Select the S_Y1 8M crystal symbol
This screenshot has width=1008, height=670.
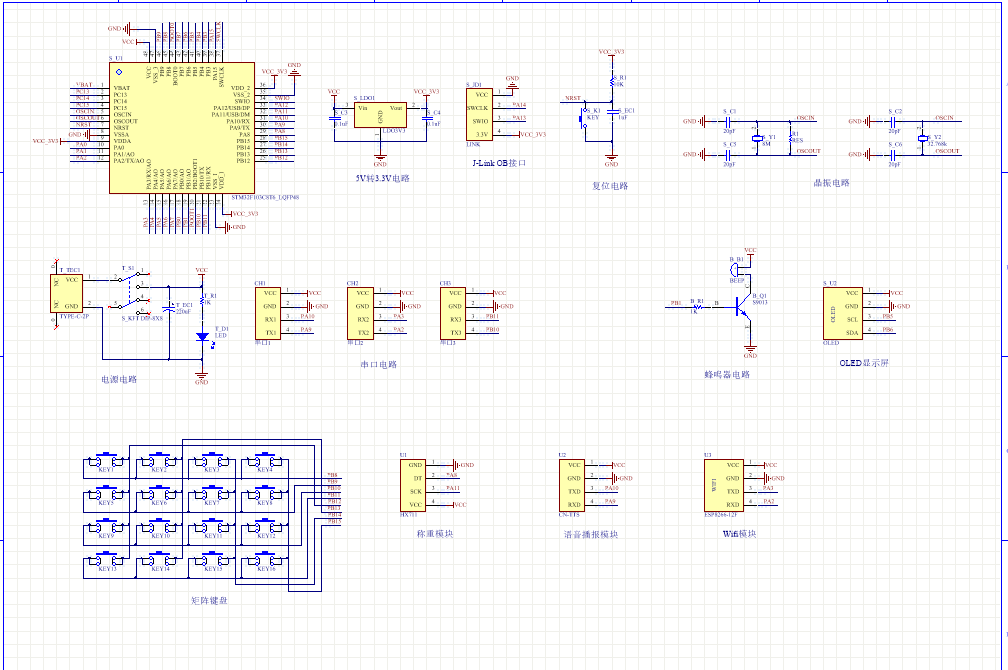757,138
